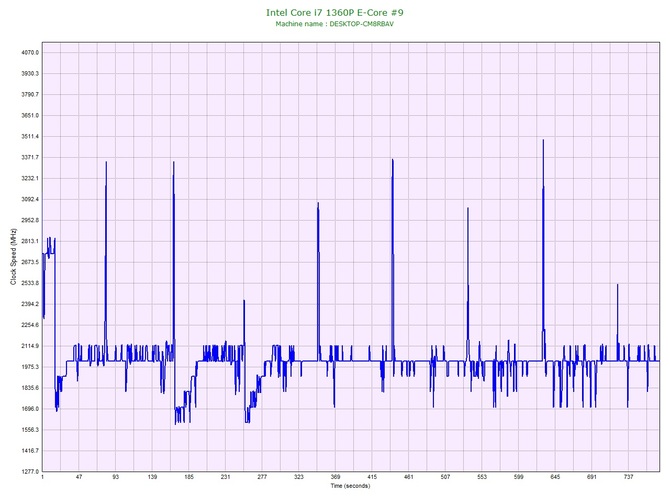The width and height of the screenshot is (670, 503).
Task: Click the 323 tick on time axis
Action: [x=299, y=477]
